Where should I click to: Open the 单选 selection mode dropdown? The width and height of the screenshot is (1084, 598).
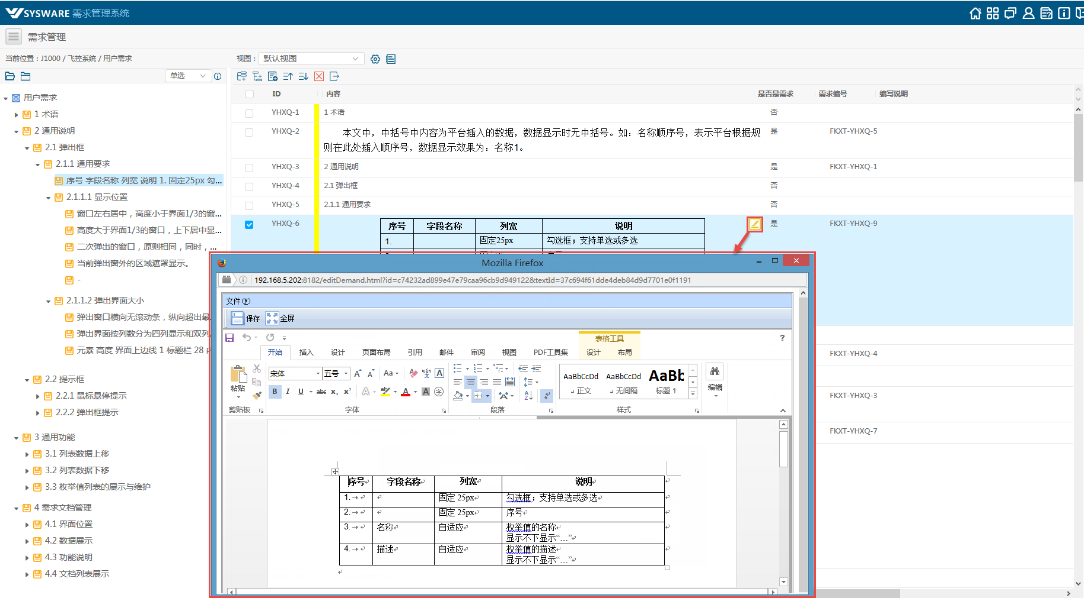pyautogui.click(x=186, y=76)
